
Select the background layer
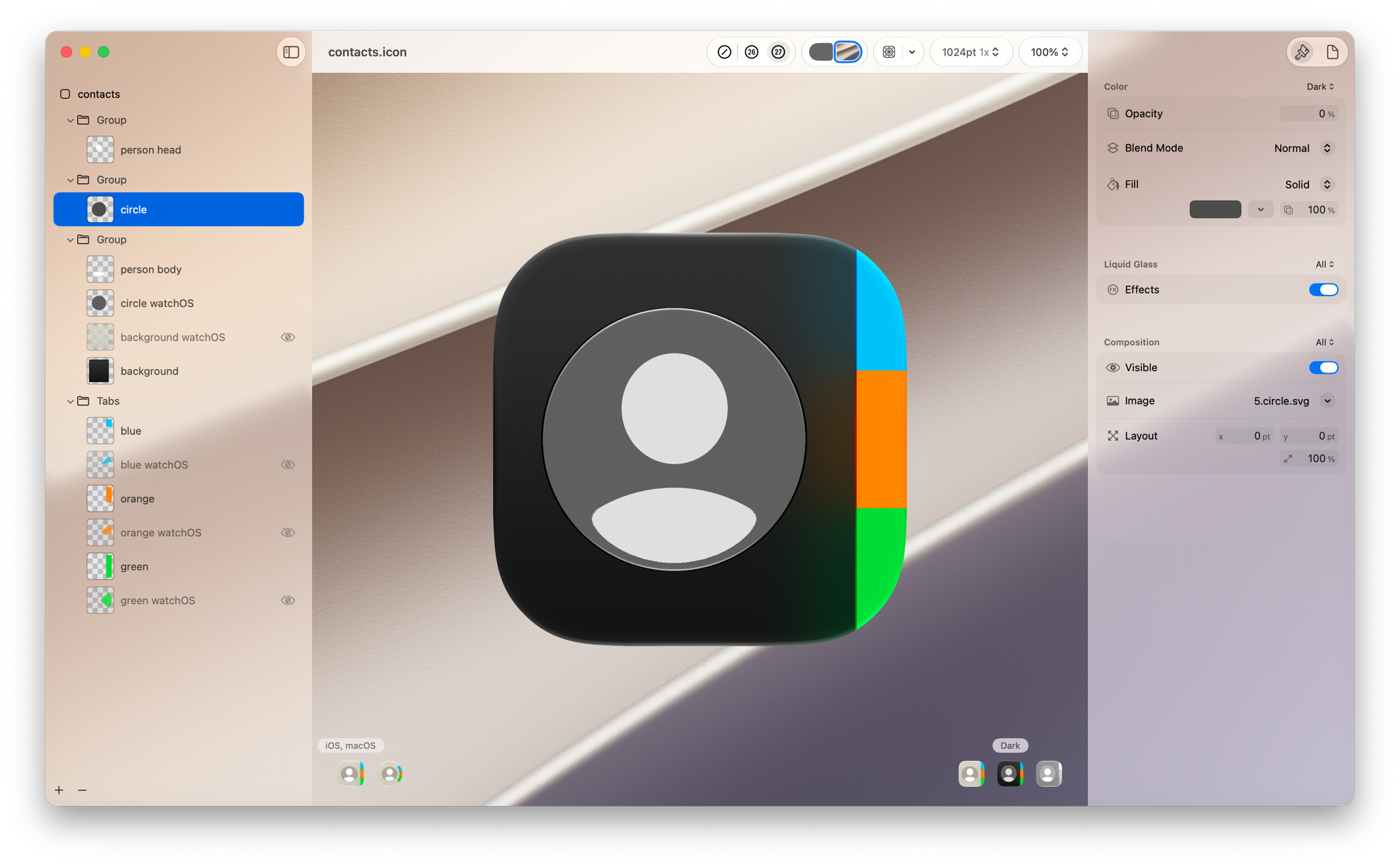tap(179, 371)
